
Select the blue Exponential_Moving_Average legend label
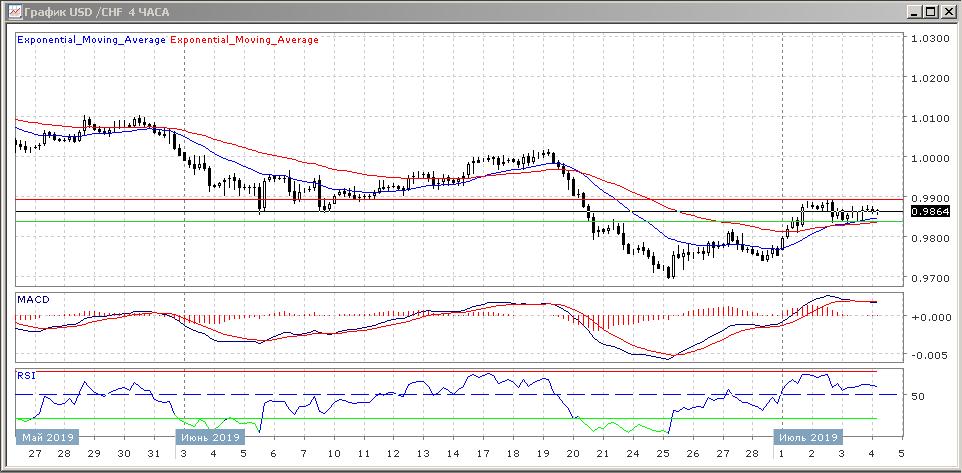[x=92, y=40]
